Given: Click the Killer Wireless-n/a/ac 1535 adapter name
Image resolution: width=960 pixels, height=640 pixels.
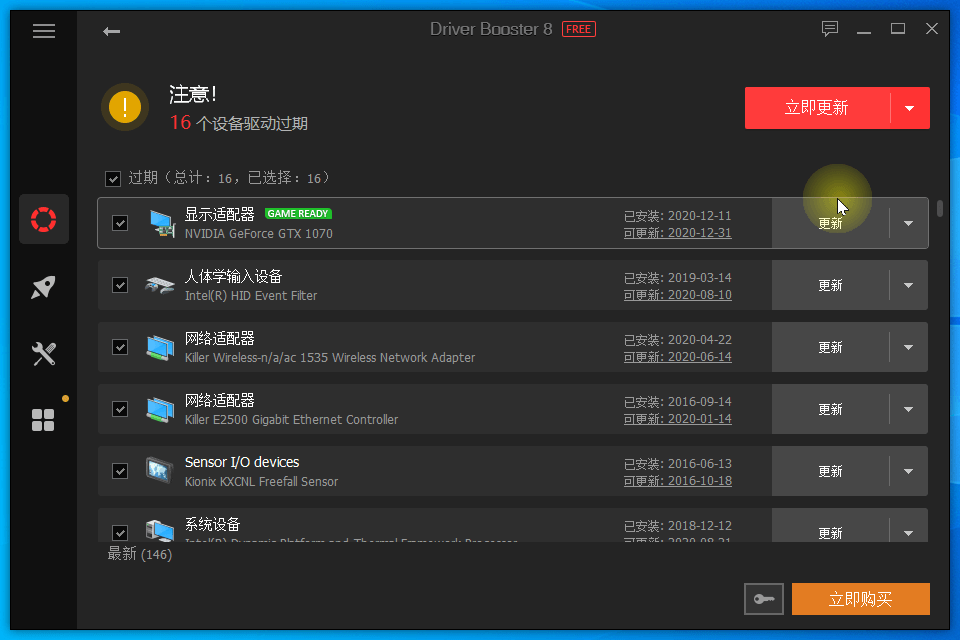Looking at the screenshot, I should [x=330, y=358].
